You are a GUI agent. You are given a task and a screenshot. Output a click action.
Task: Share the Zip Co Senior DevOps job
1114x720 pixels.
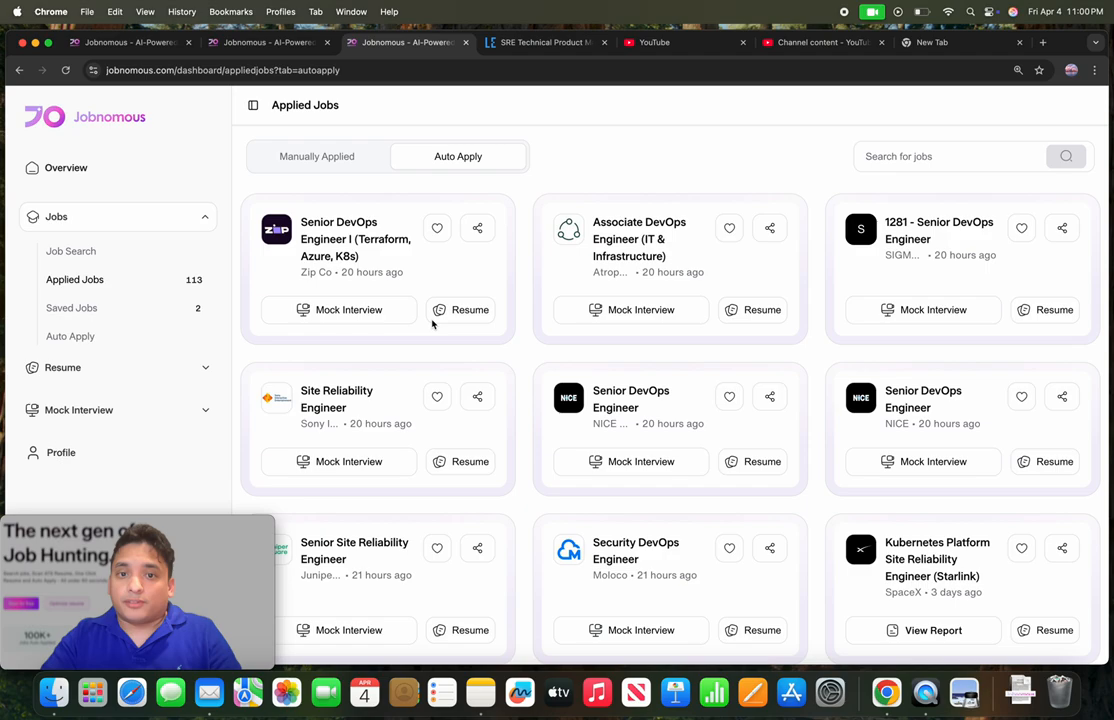tap(477, 228)
